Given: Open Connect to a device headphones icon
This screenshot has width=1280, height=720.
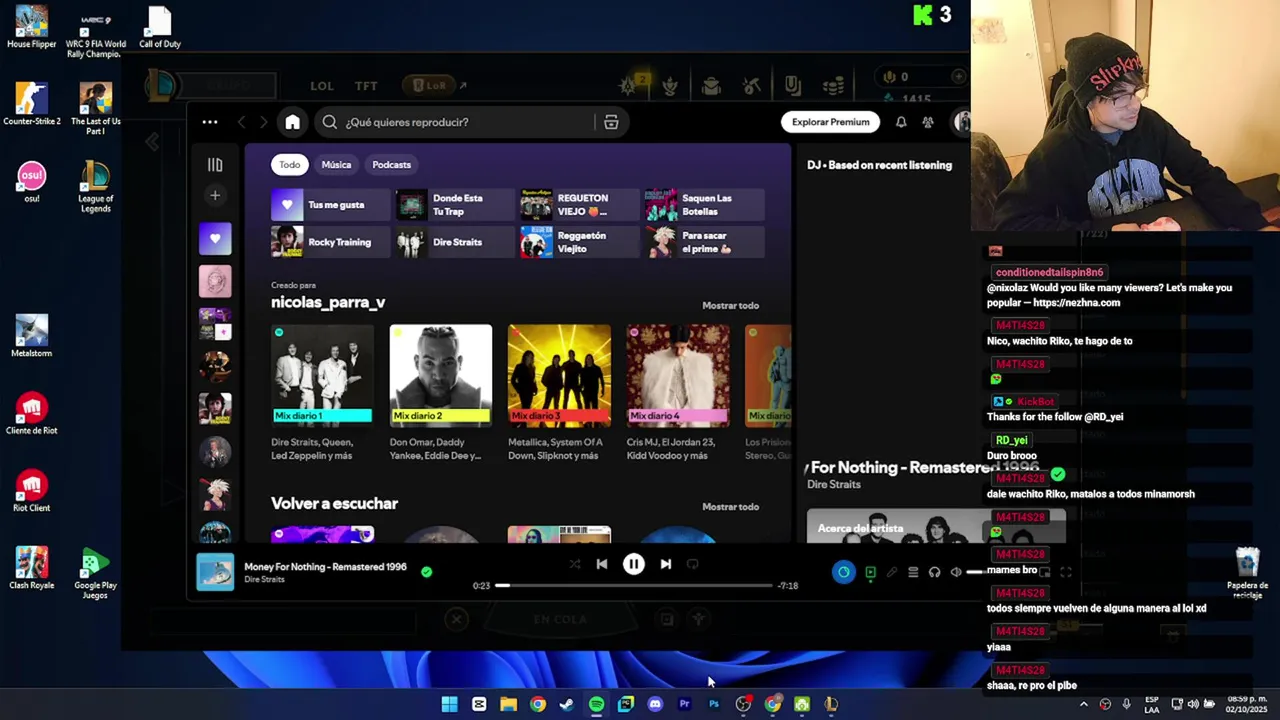Looking at the screenshot, I should 934,572.
